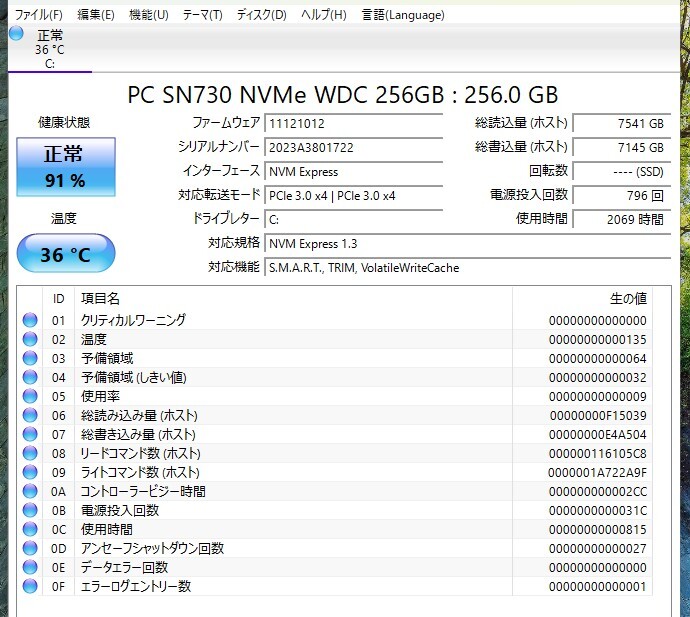Click total host reads value 7541 GB
The image size is (690, 617).
[x=621, y=124]
